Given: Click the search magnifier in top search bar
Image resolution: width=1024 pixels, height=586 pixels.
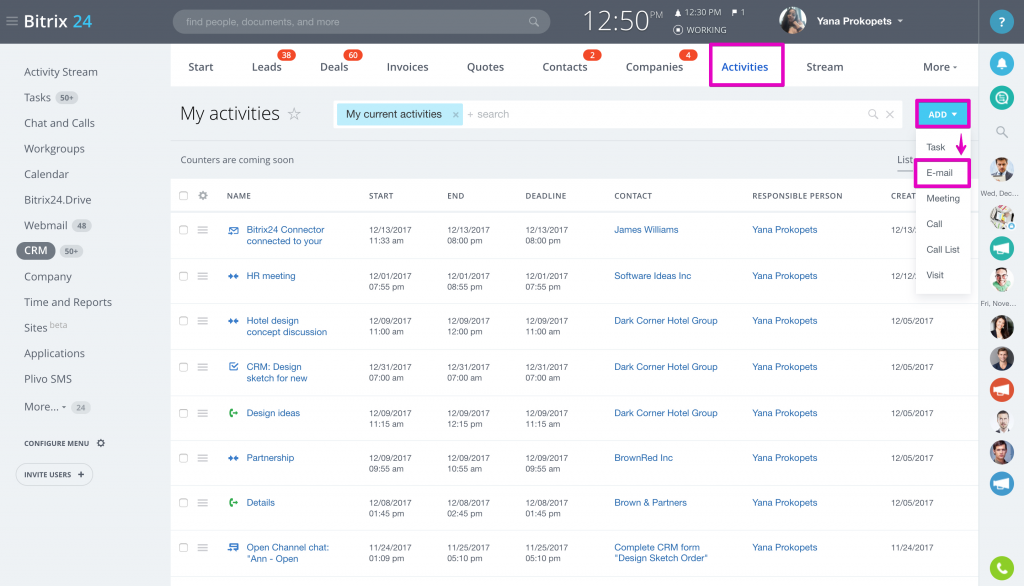Looking at the screenshot, I should tap(534, 22).
